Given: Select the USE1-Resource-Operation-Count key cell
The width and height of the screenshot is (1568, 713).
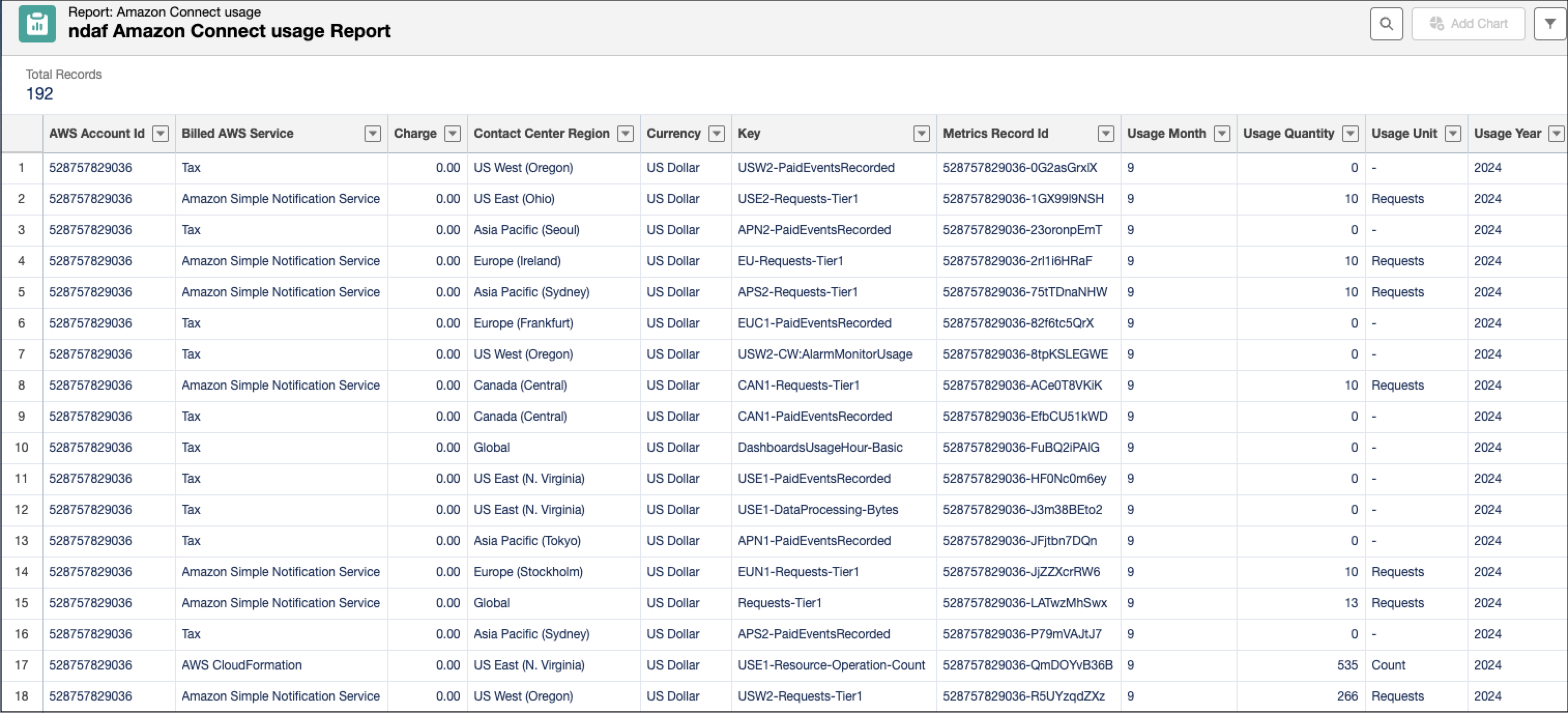Looking at the screenshot, I should (x=831, y=665).
